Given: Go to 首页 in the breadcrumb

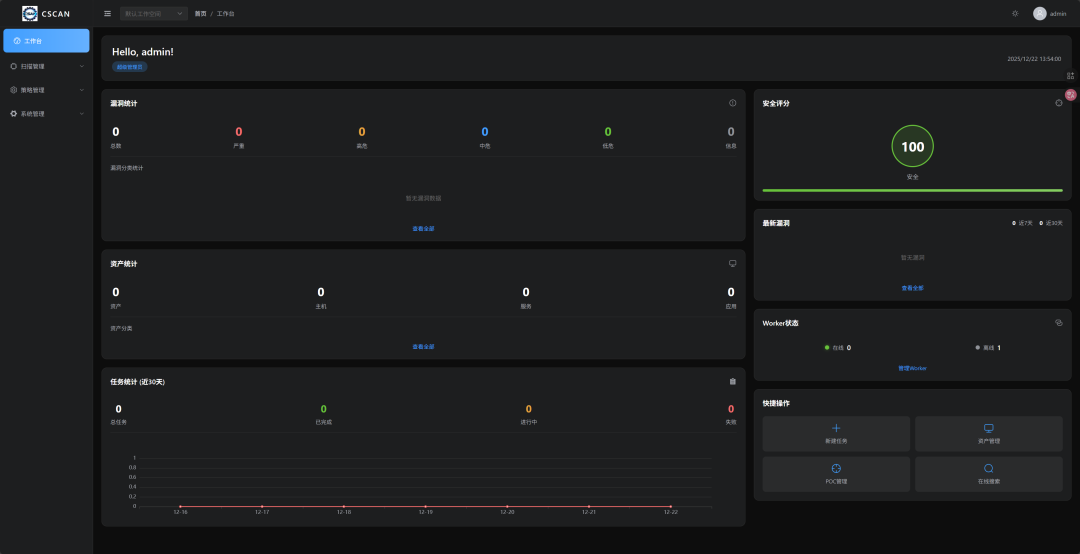Looking at the screenshot, I should [200, 14].
